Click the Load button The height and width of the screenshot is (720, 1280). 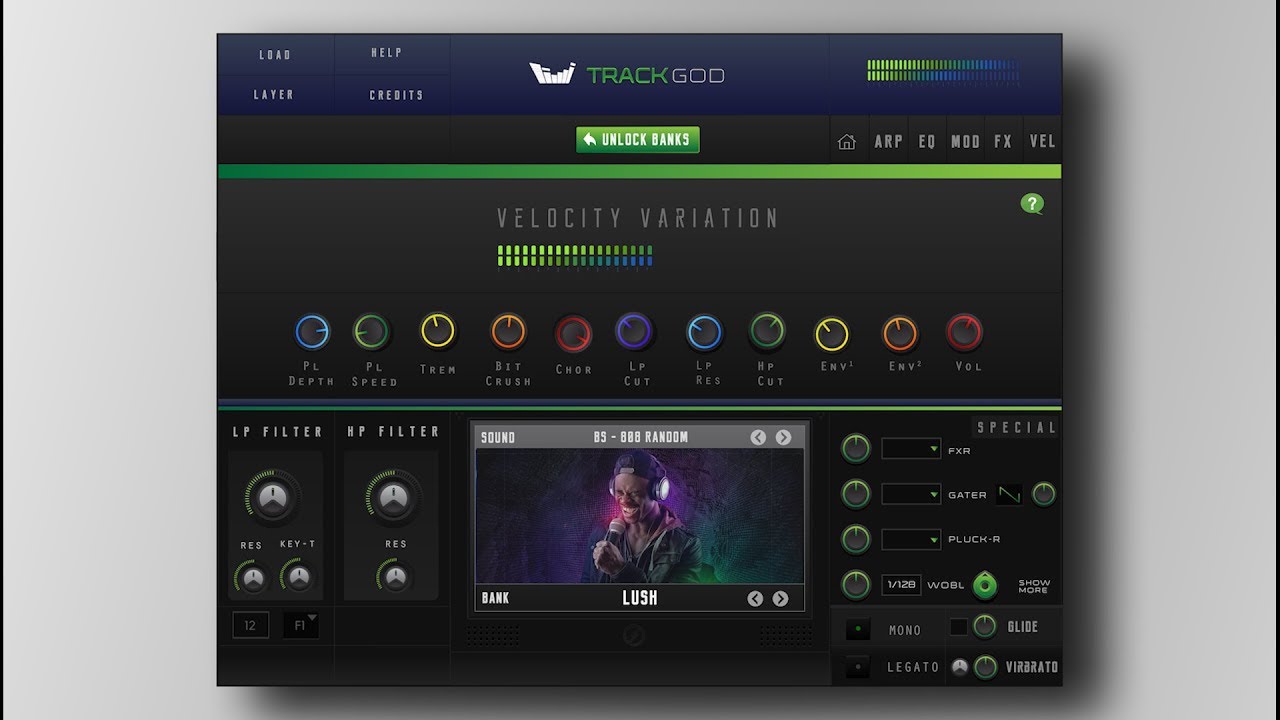pyautogui.click(x=275, y=55)
